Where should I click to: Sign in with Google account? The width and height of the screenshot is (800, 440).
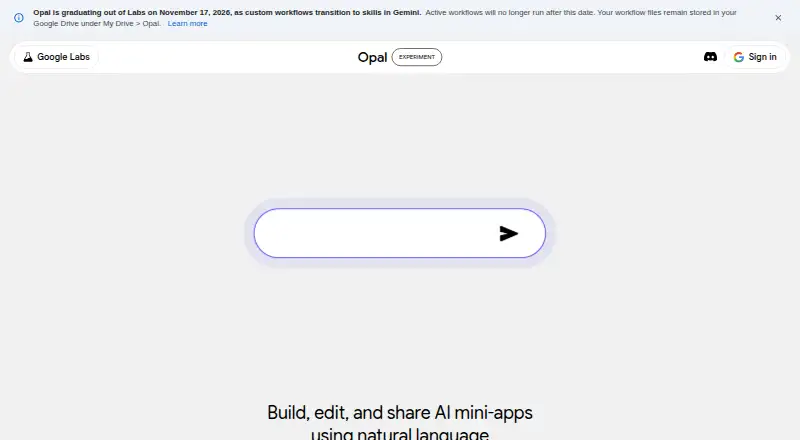point(755,57)
